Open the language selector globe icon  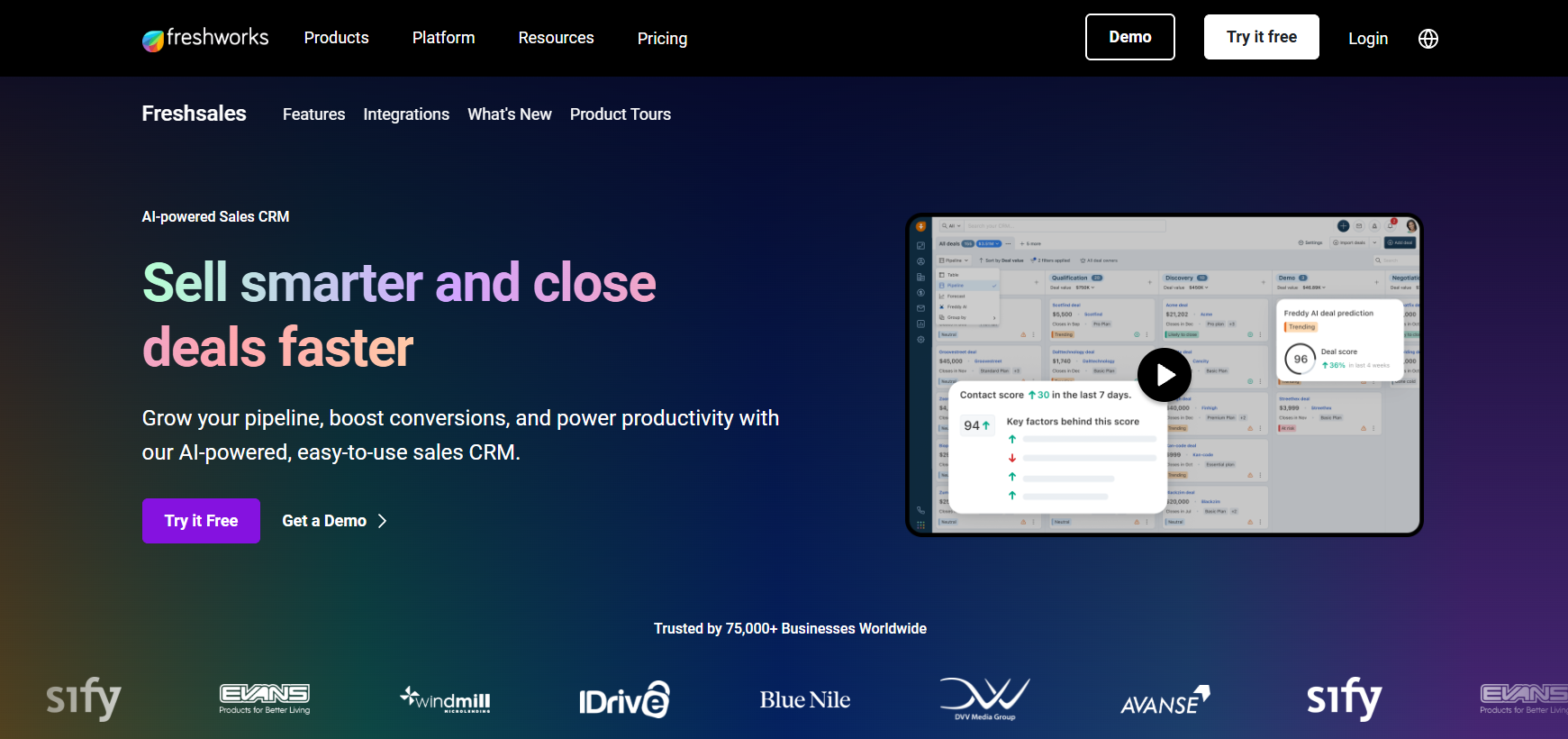(x=1428, y=39)
